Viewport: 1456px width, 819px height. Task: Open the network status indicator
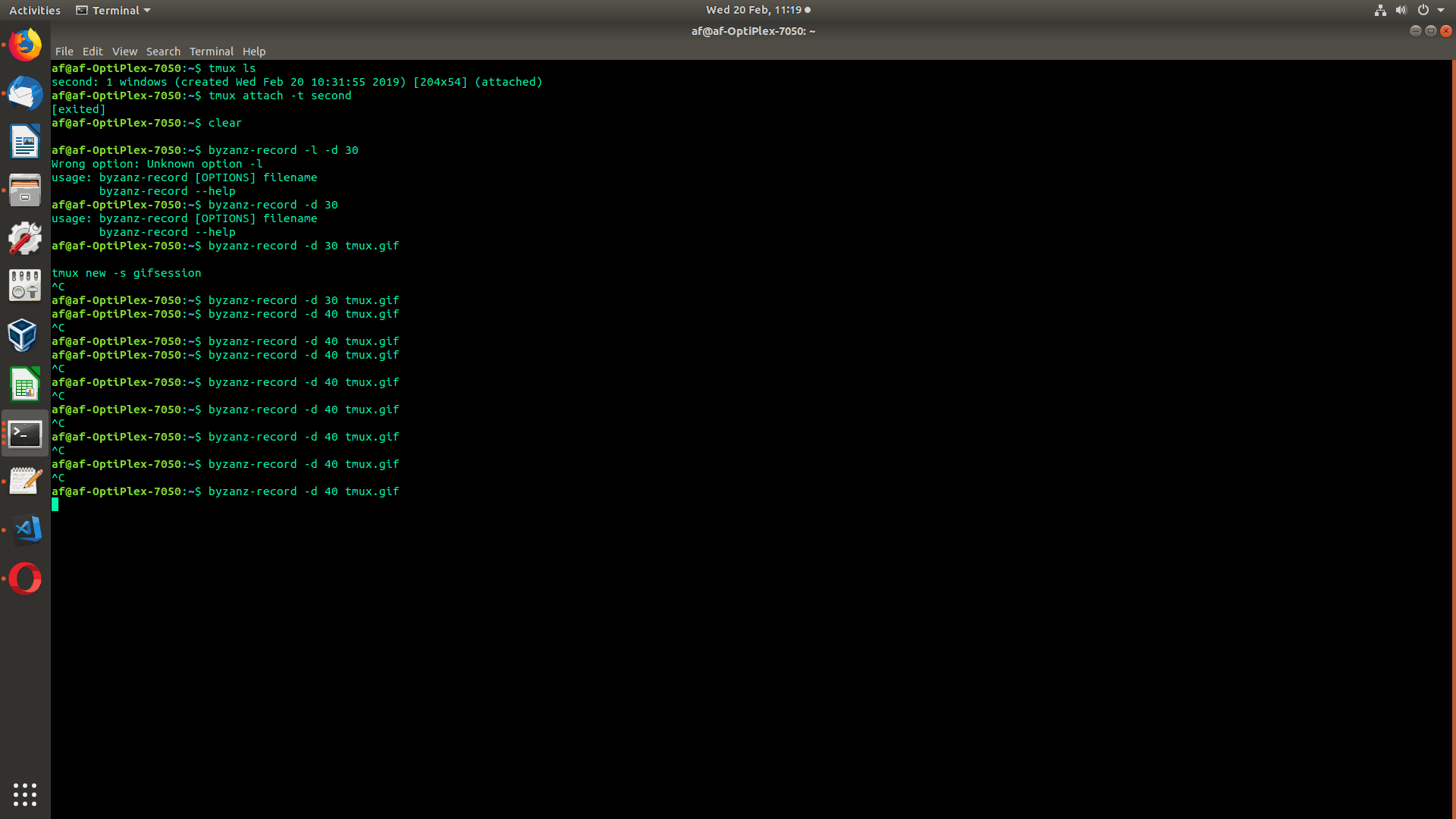pyautogui.click(x=1379, y=10)
